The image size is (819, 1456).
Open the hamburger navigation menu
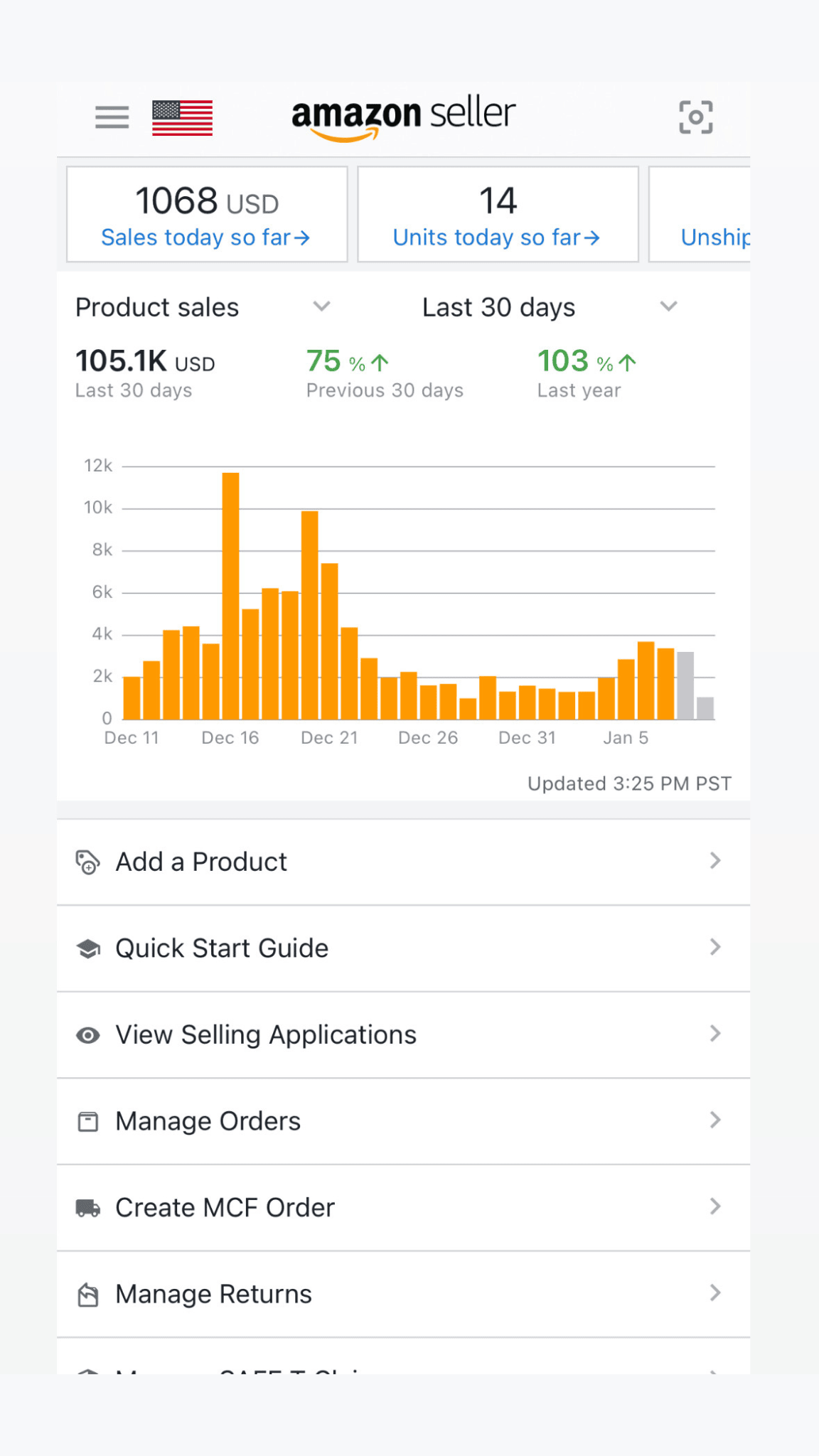pyautogui.click(x=112, y=117)
